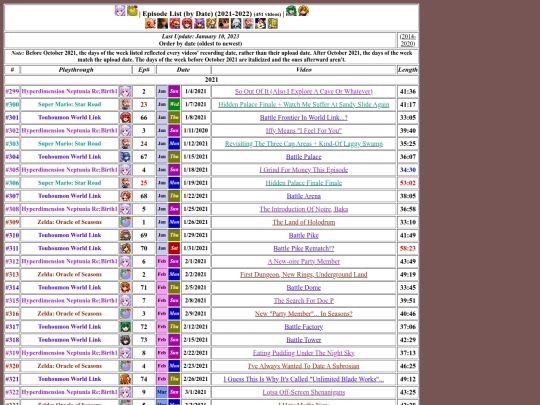Image resolution: width=540 pixels, height=405 pixels.
Task: Open the 'Battle Dome' video link
Action: [304, 288]
